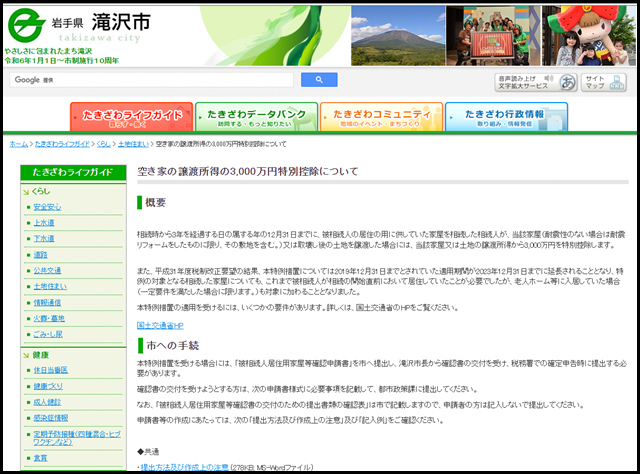The height and width of the screenshot is (474, 640).
Task: Click the group photo with TV screen
Action: (493, 36)
